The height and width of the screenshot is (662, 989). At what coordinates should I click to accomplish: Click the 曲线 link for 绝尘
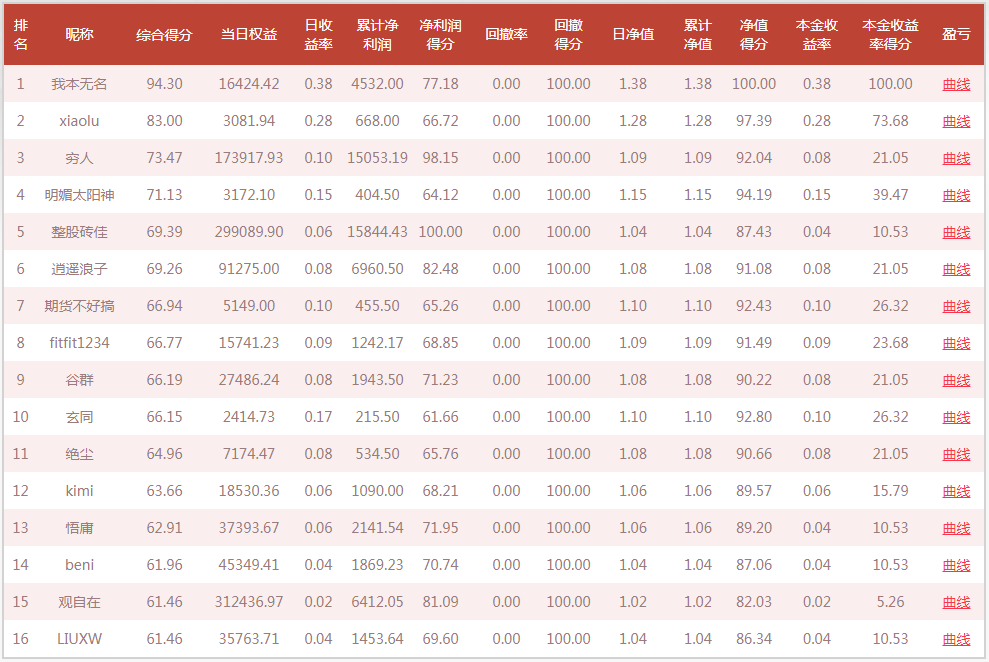pyautogui.click(x=956, y=455)
